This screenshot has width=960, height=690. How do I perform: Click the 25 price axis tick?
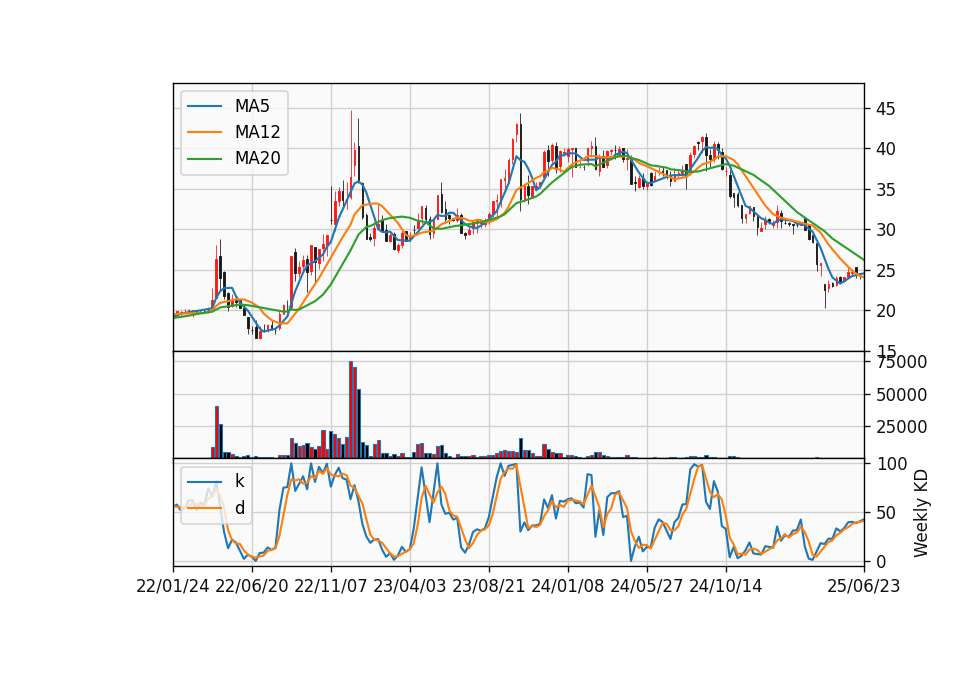click(x=885, y=271)
